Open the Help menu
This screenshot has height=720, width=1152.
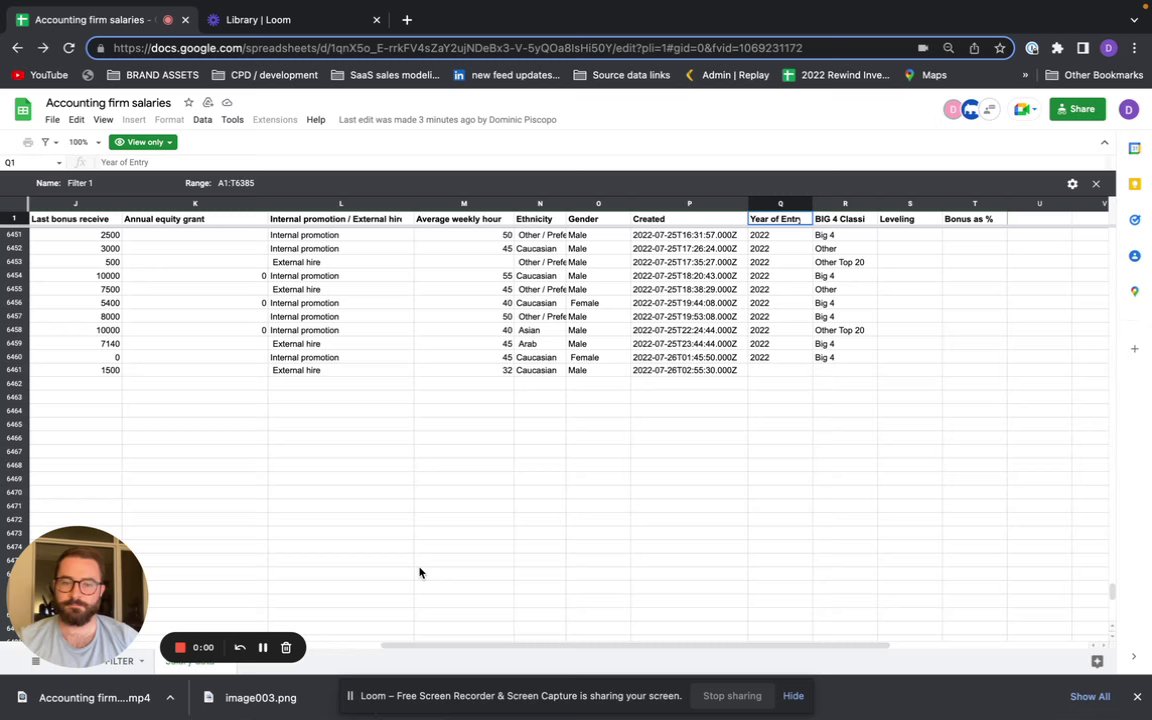pyautogui.click(x=316, y=120)
